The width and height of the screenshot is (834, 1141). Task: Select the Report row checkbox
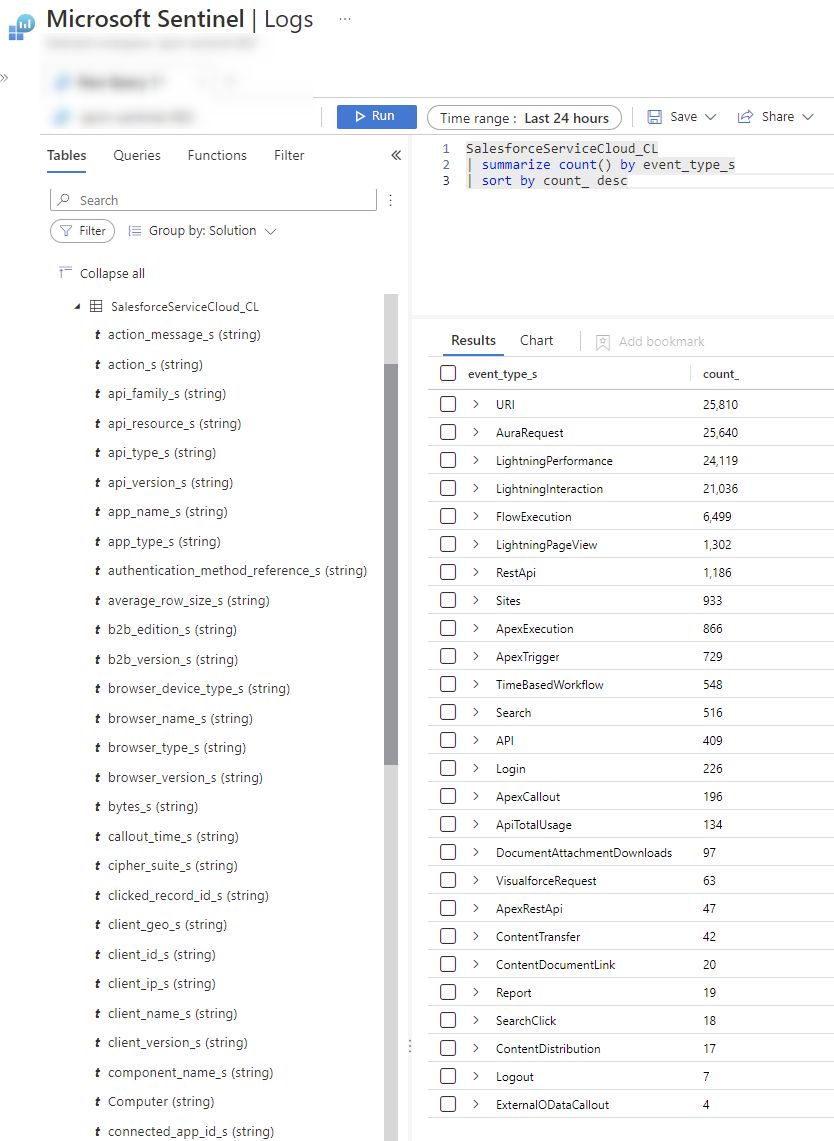click(x=448, y=993)
